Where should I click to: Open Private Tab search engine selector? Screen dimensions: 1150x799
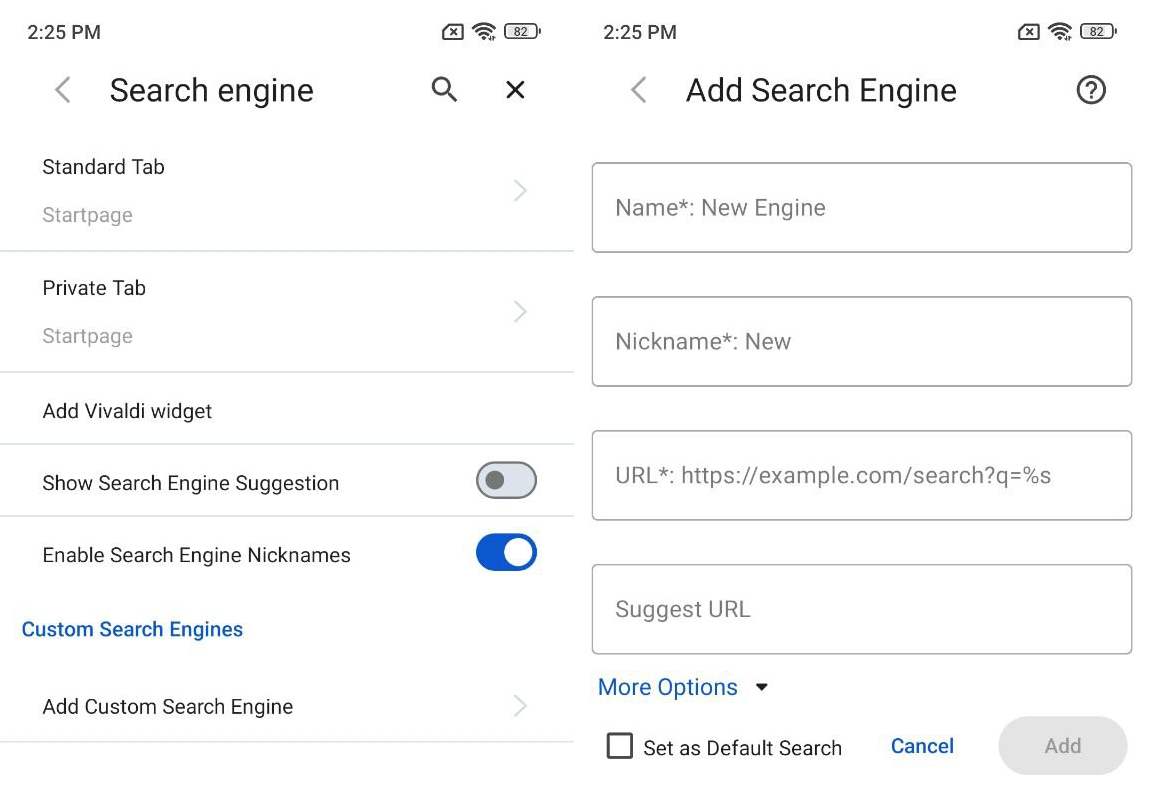coord(288,311)
